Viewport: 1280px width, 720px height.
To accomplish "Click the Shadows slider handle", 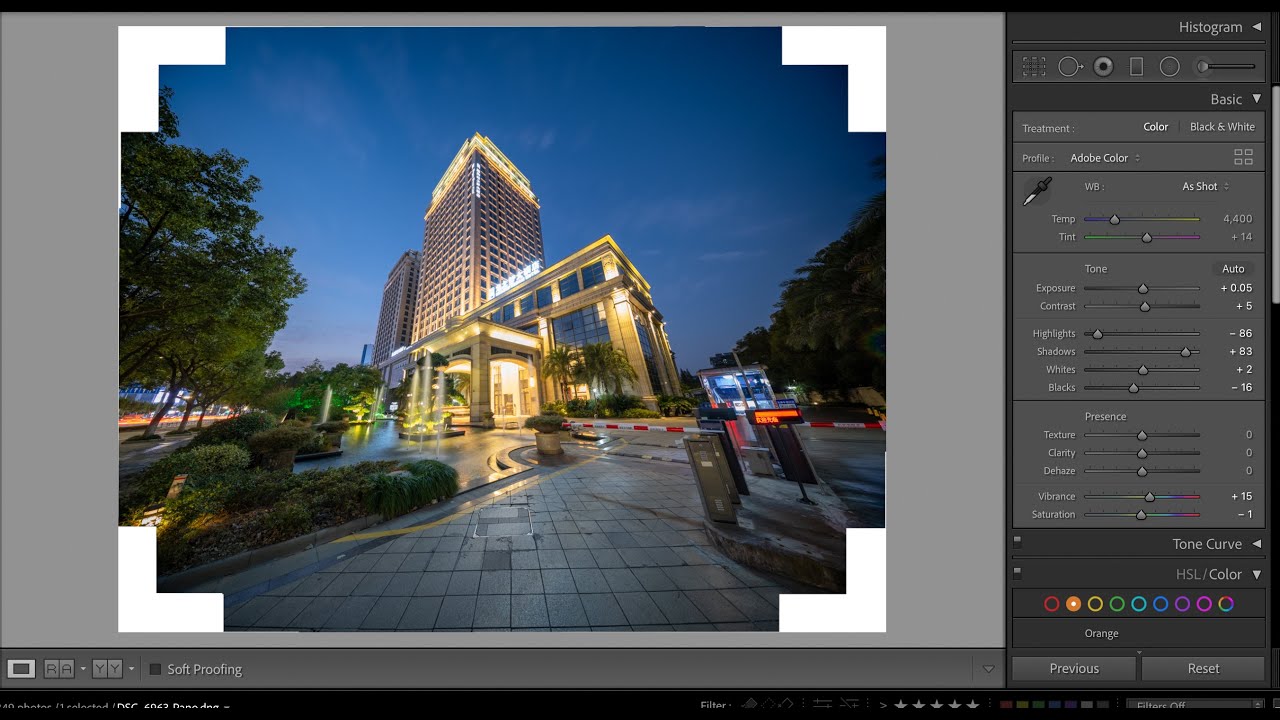I will pyautogui.click(x=1186, y=352).
